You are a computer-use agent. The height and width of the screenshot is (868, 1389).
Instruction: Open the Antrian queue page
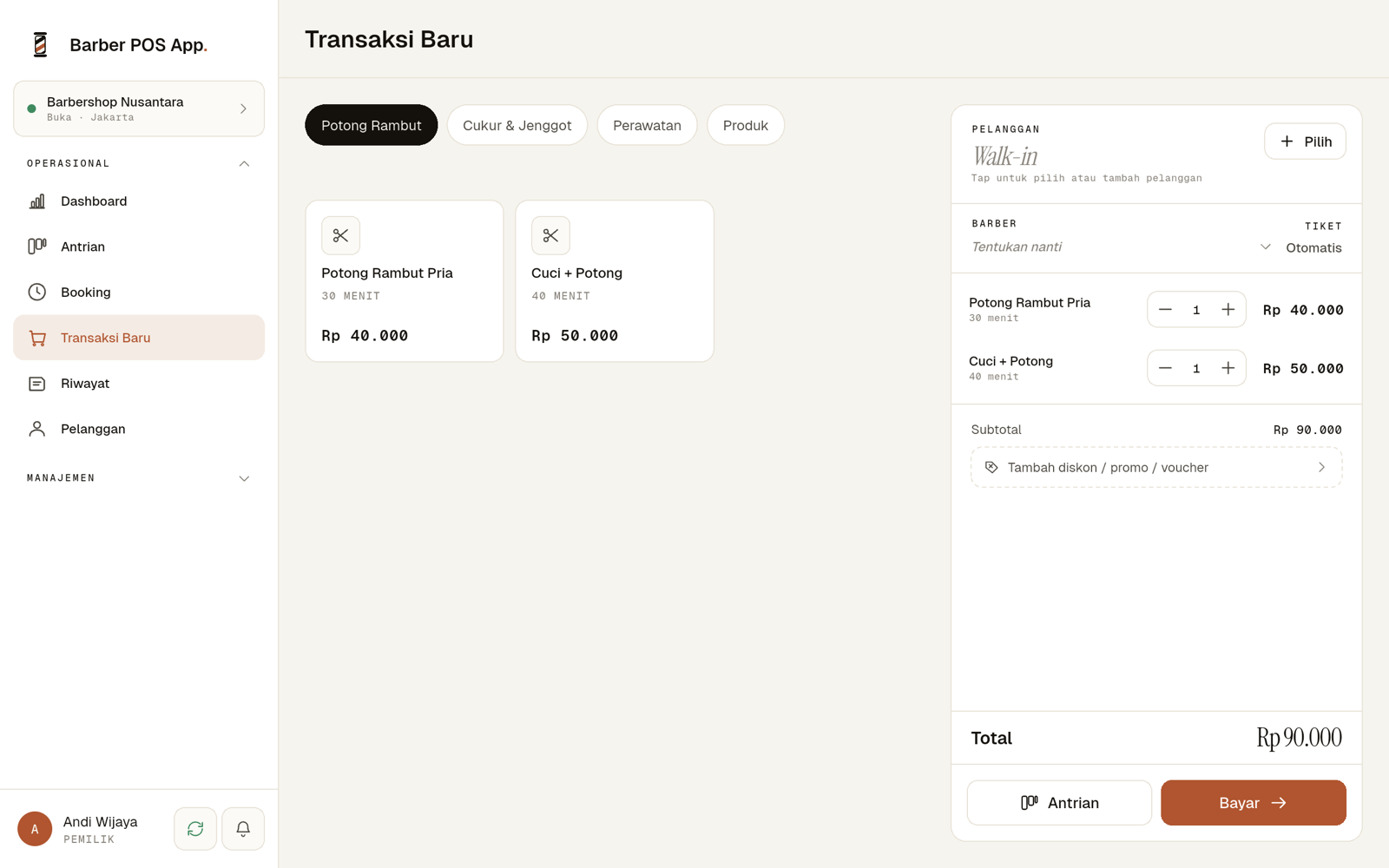(x=139, y=247)
